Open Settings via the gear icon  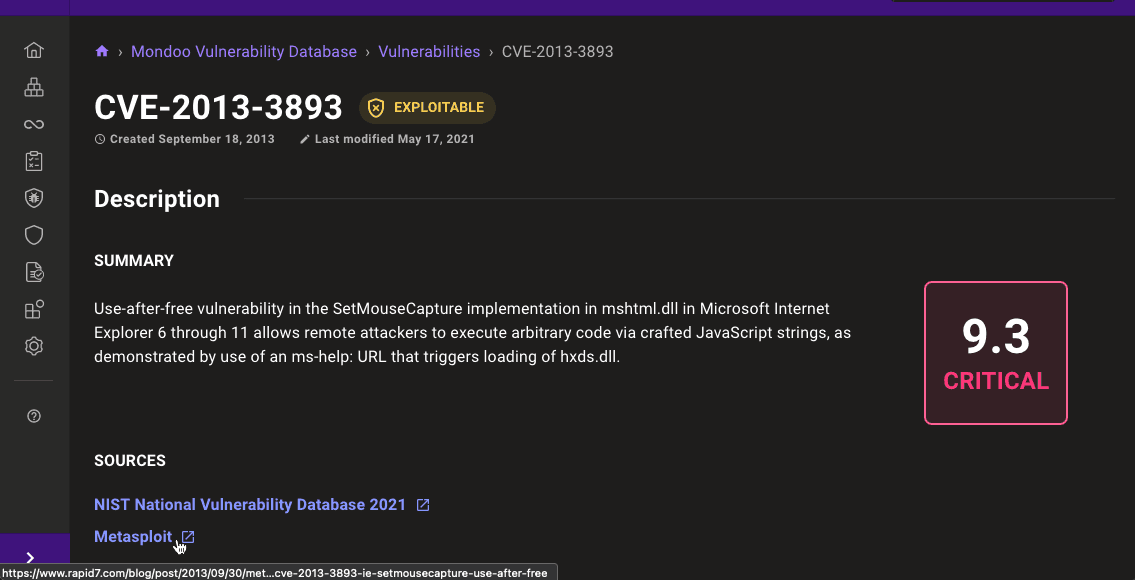(x=34, y=345)
